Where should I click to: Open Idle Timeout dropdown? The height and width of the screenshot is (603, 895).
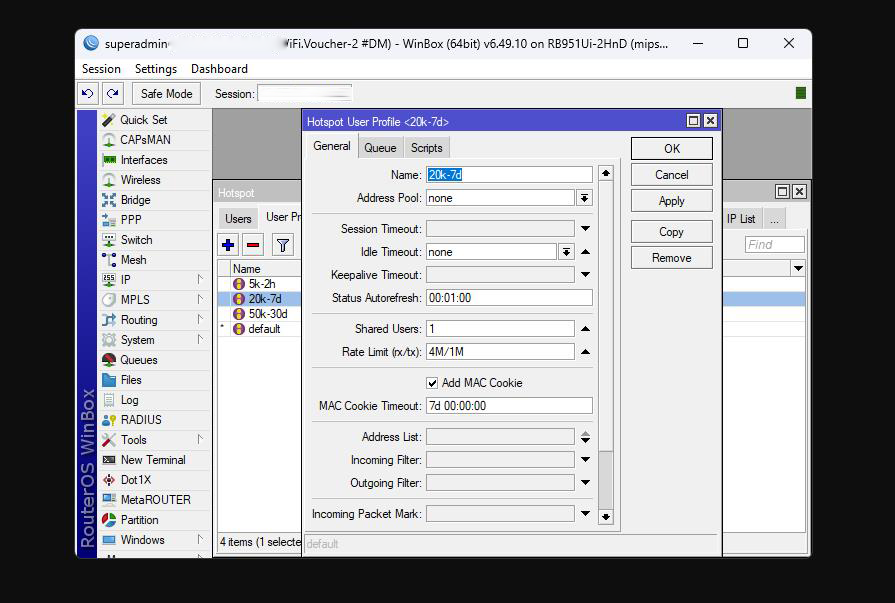coord(566,252)
